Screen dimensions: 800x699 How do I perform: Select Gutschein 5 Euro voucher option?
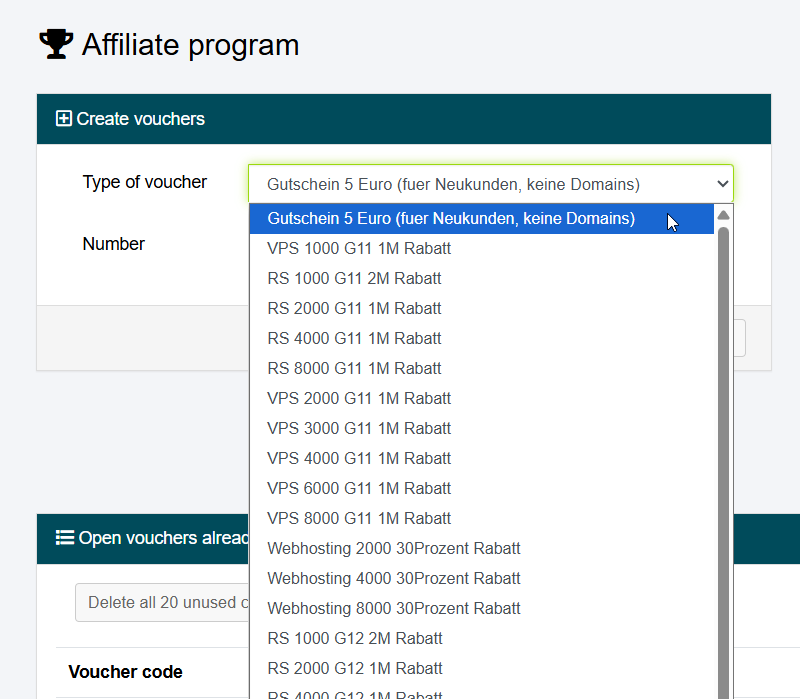[x=451, y=218]
